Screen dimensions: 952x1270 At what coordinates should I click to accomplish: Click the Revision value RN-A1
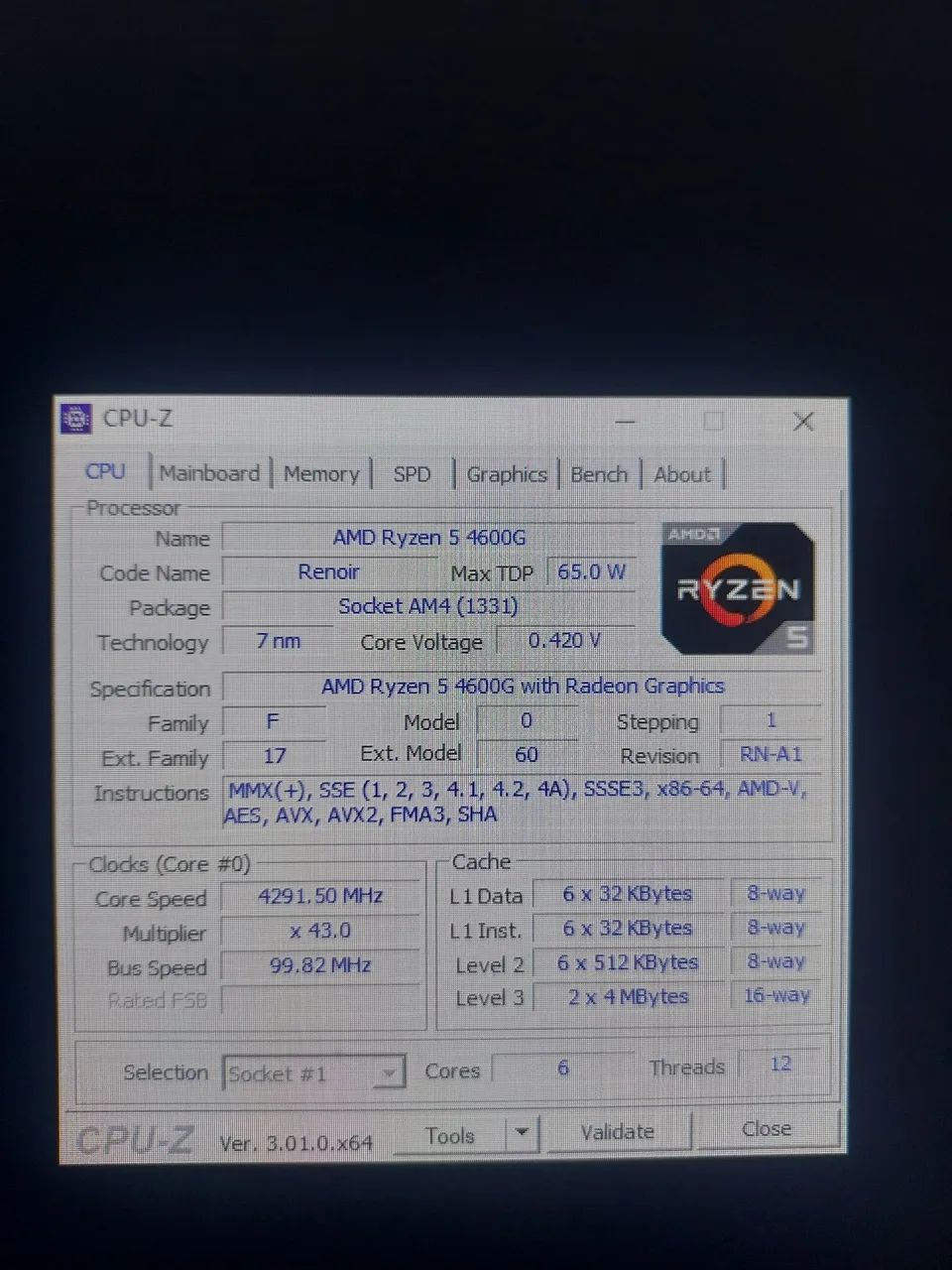click(771, 754)
